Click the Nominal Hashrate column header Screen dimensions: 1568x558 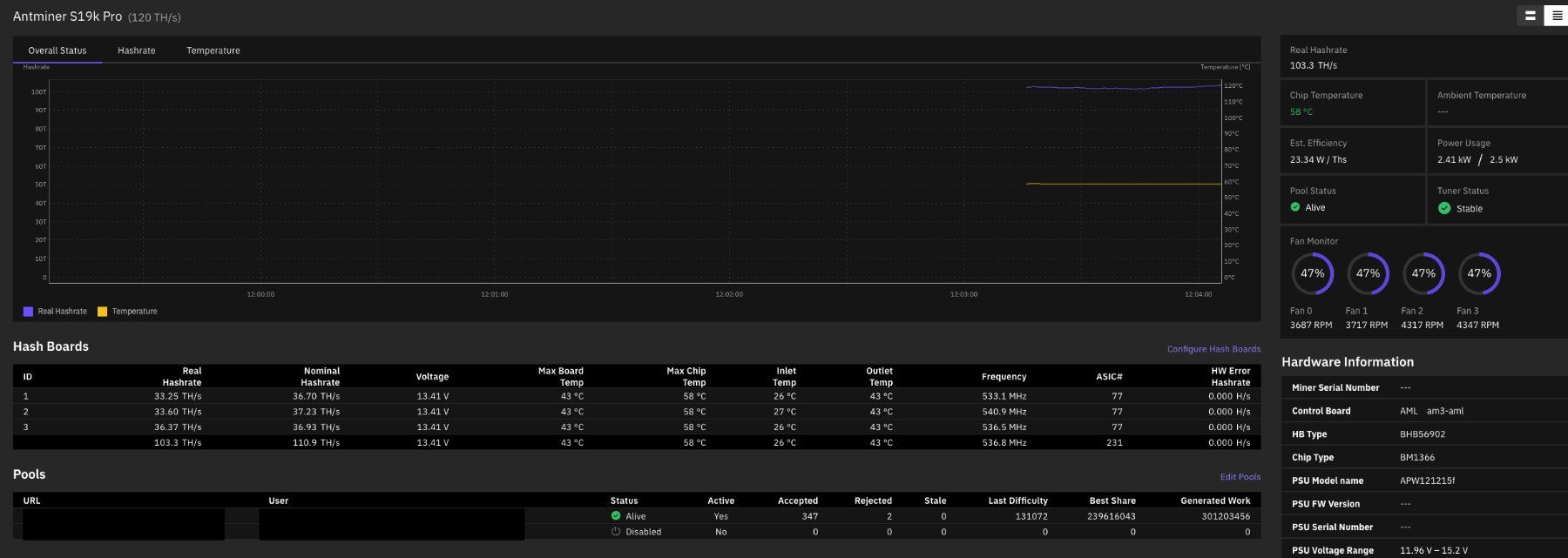(321, 376)
